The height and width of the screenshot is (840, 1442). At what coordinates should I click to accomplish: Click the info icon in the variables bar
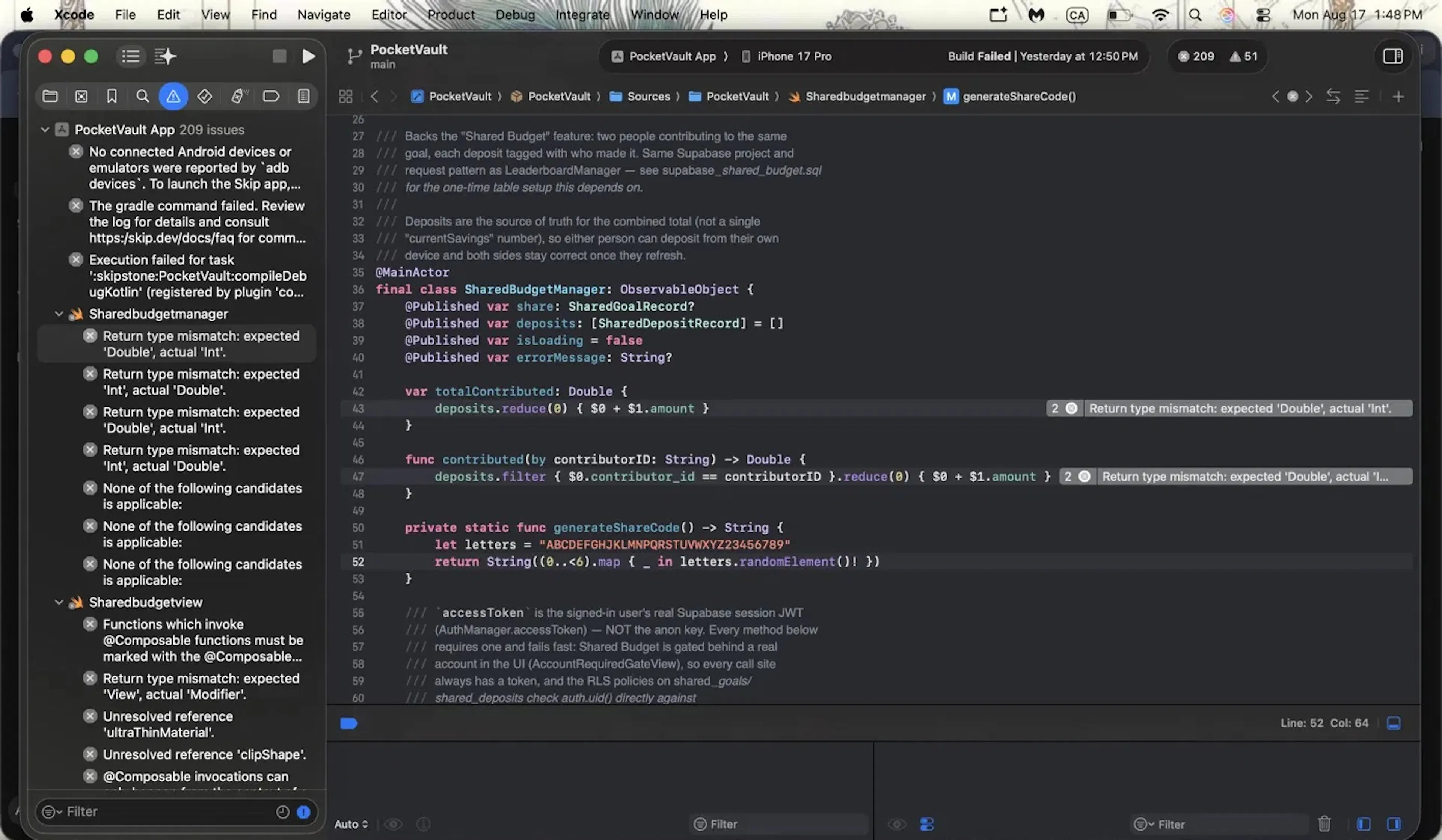point(424,824)
